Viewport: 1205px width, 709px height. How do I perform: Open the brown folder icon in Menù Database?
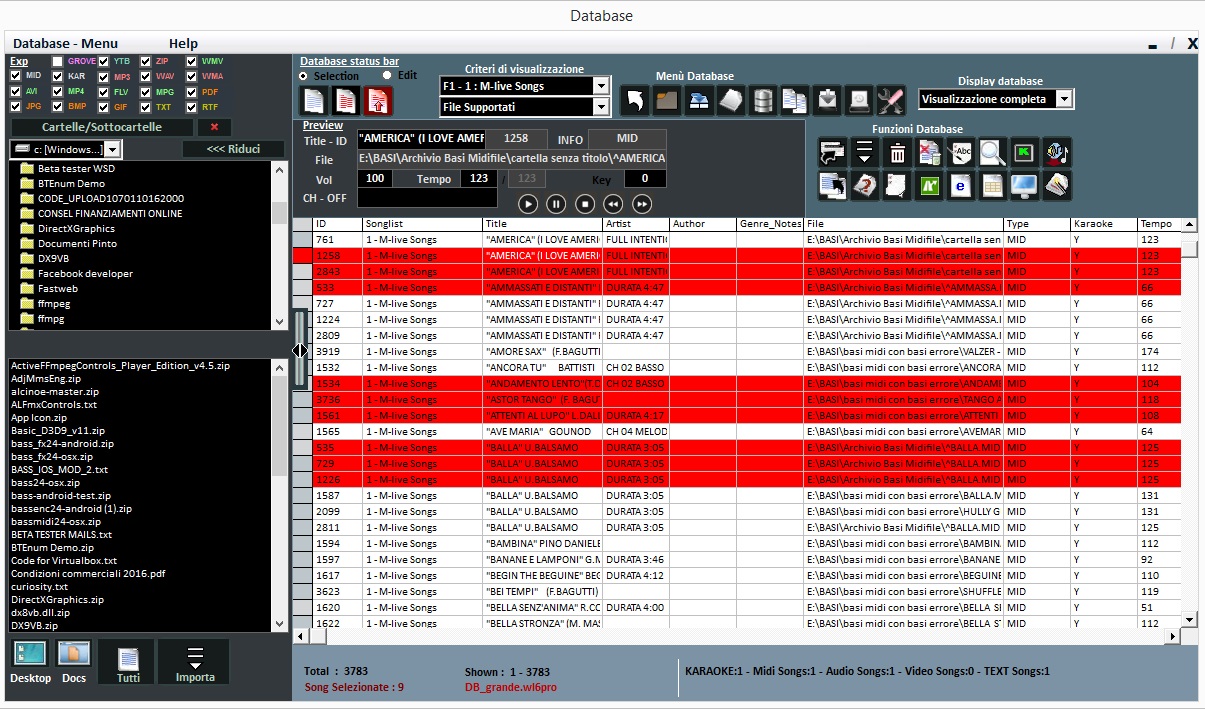point(667,100)
